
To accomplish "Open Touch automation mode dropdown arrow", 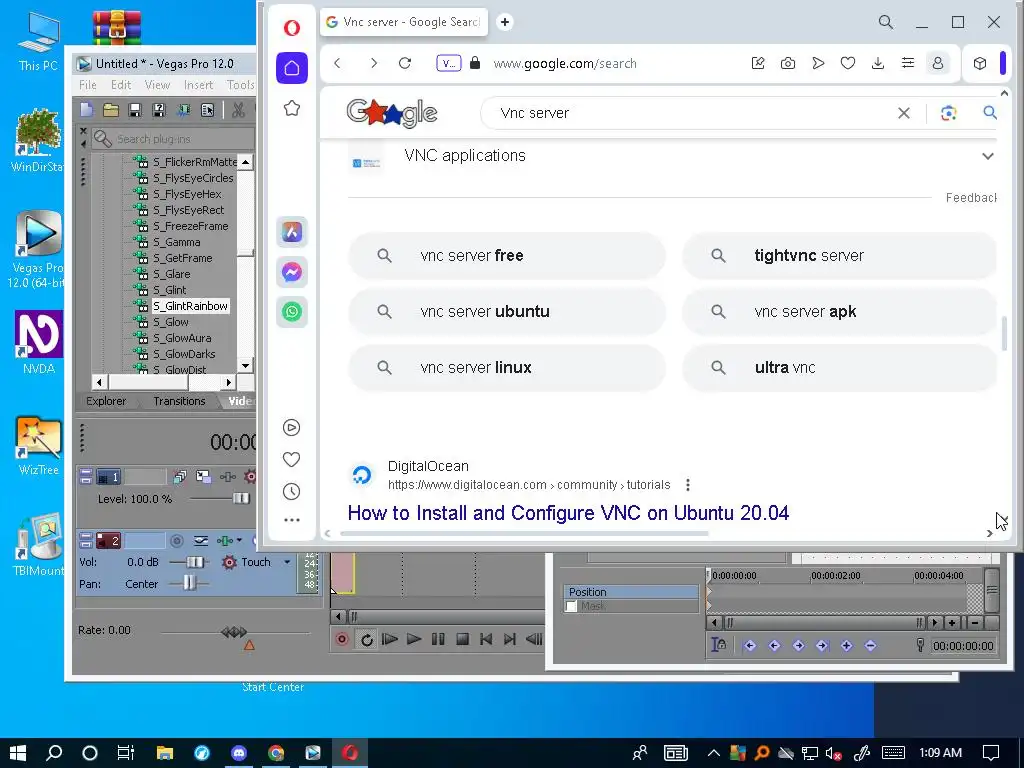I will (x=287, y=562).
